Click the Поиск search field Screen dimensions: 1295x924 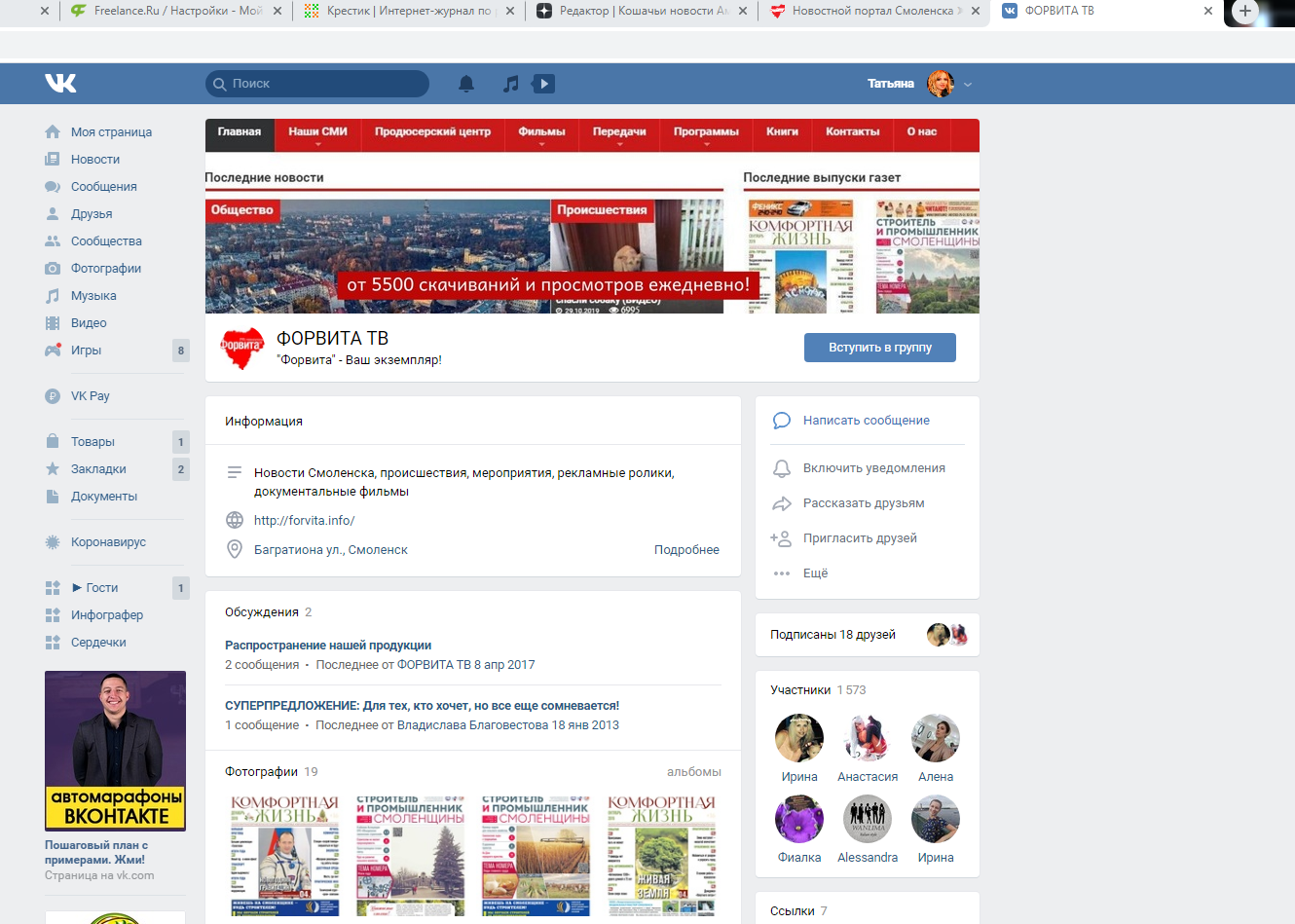(317, 84)
